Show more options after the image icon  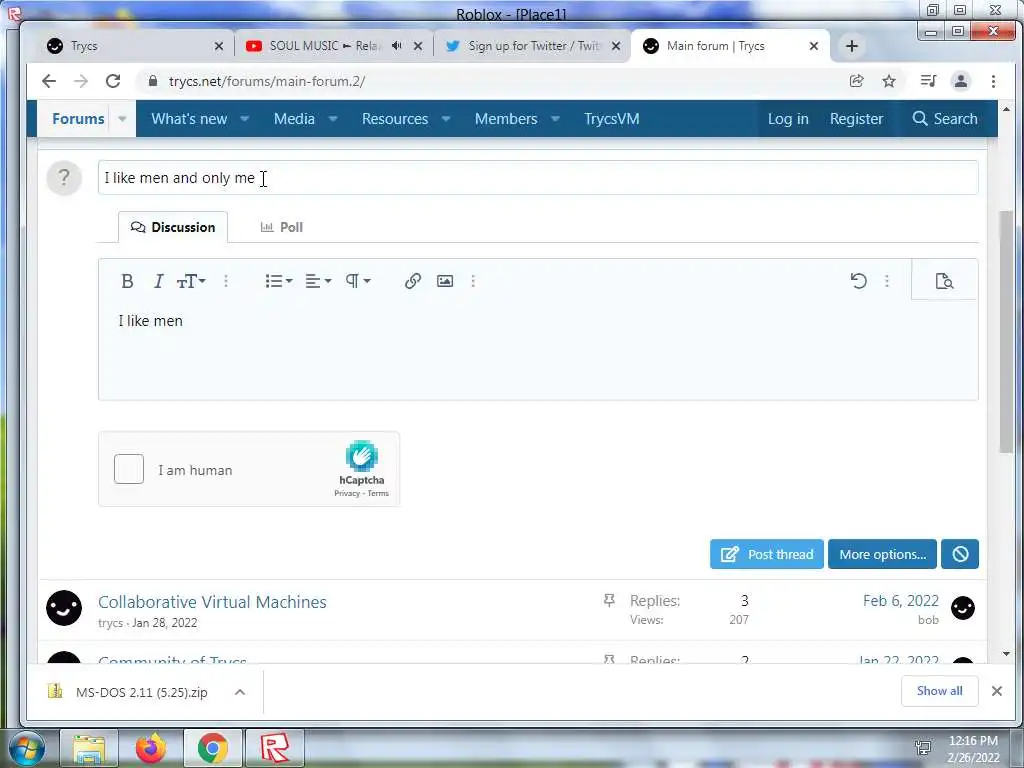(473, 281)
